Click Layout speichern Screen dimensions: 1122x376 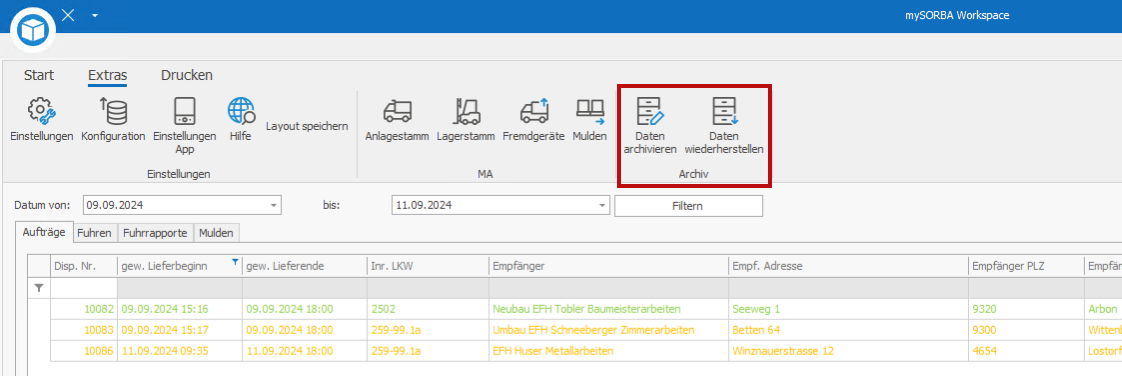pos(307,126)
